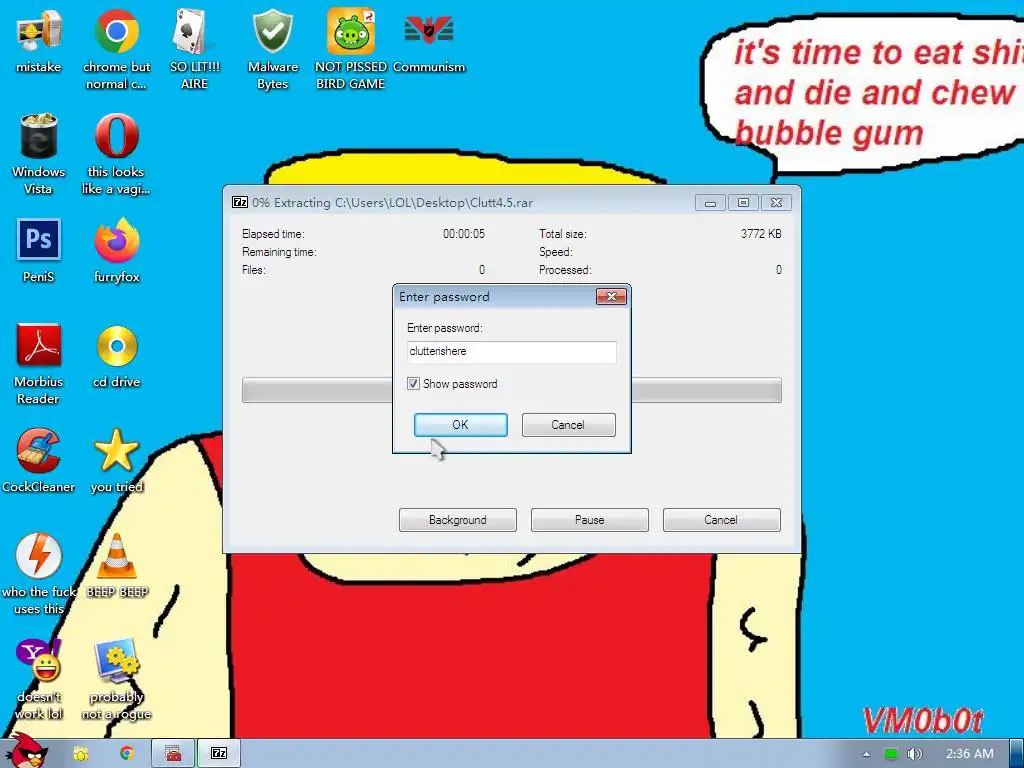Click the 2:36 AM taskbar clock
The width and height of the screenshot is (1024, 768).
969,754
